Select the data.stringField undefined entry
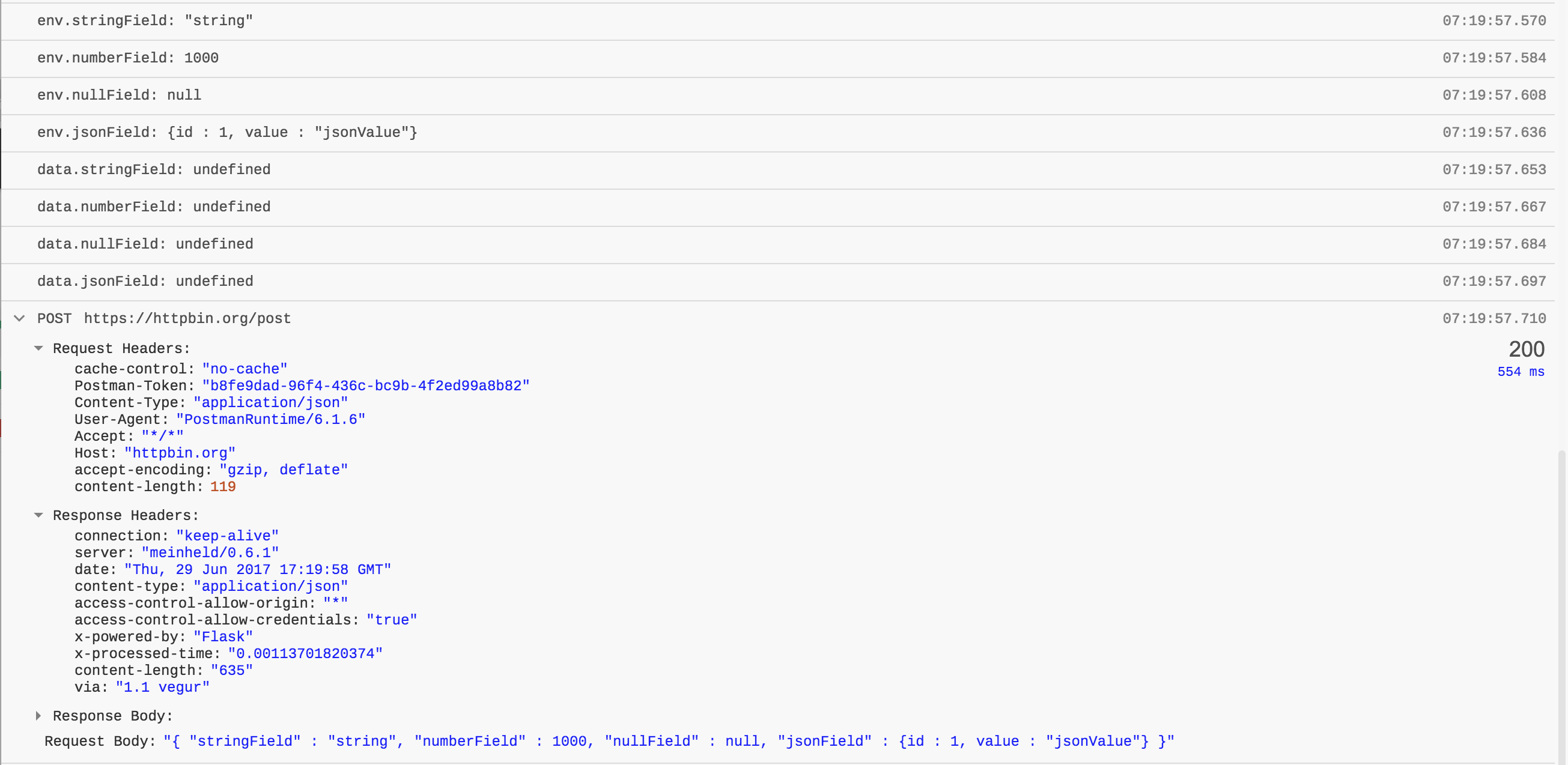The width and height of the screenshot is (1568, 765). point(153,169)
